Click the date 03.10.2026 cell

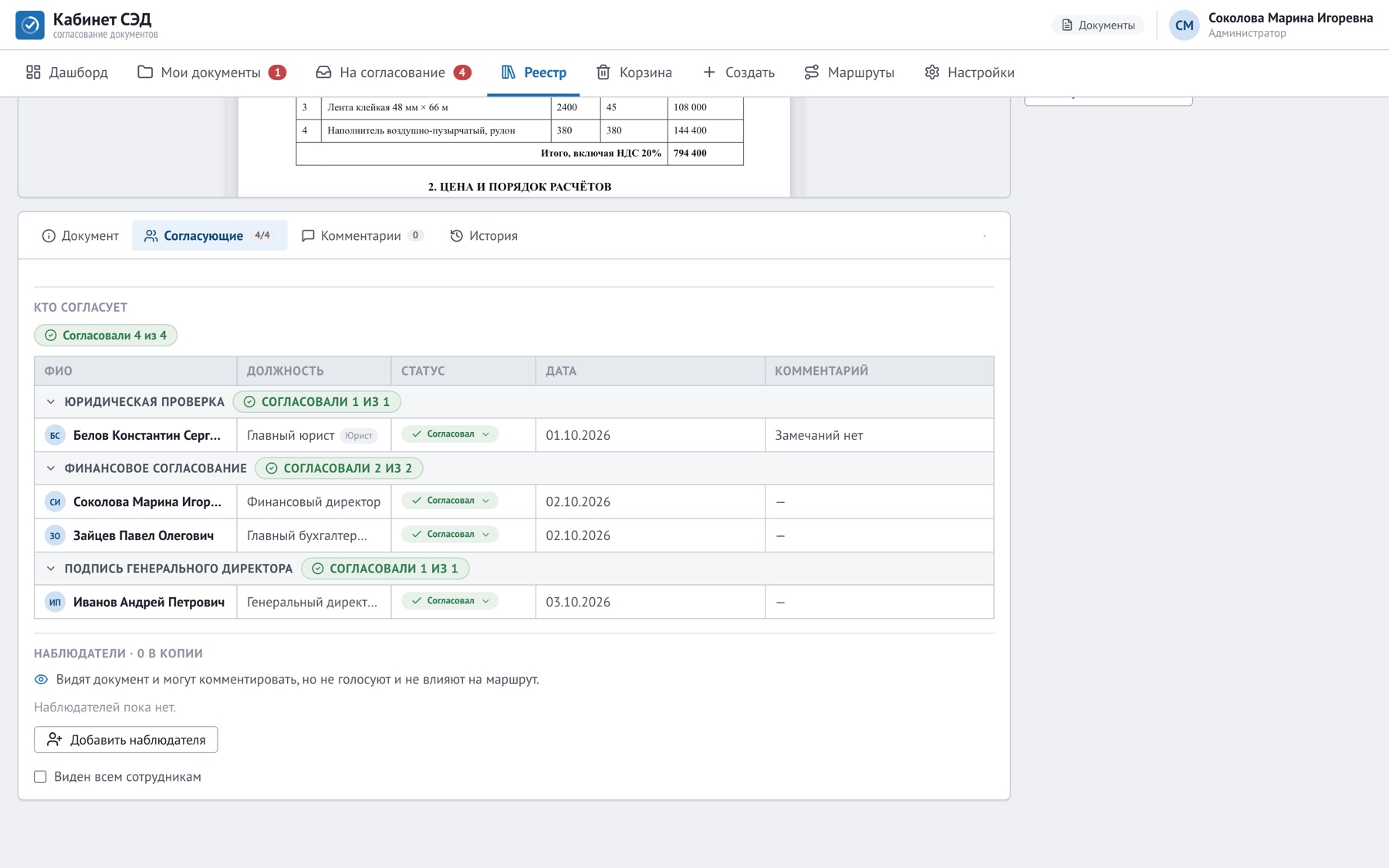651,602
